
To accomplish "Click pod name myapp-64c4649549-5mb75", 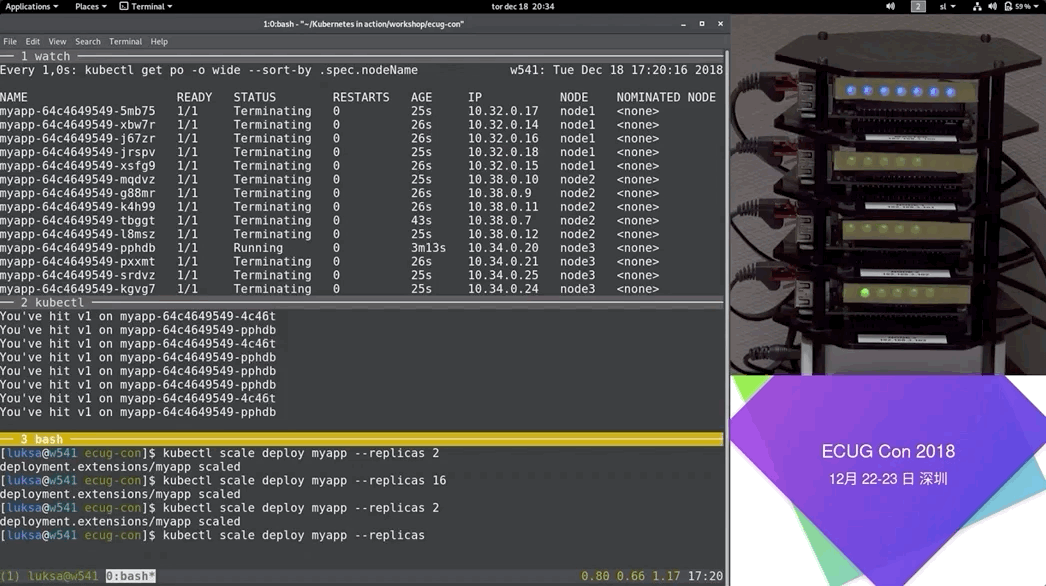I will click(x=77, y=111).
